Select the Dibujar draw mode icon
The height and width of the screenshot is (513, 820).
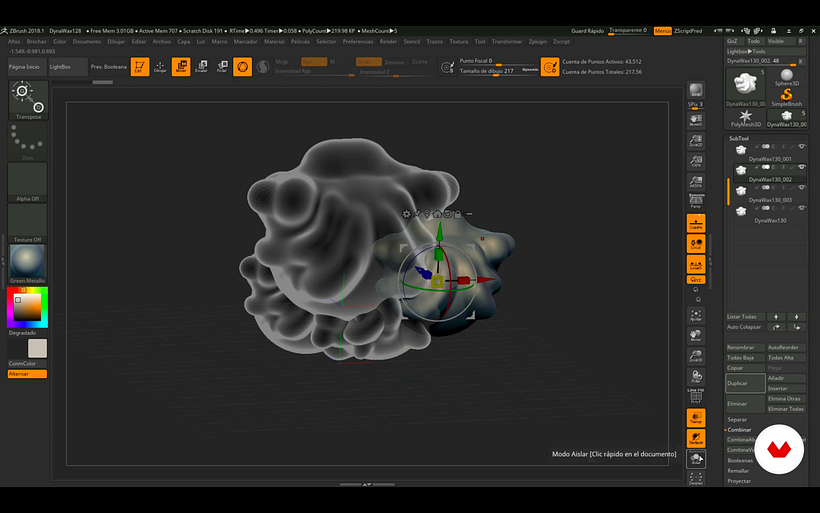pos(160,67)
